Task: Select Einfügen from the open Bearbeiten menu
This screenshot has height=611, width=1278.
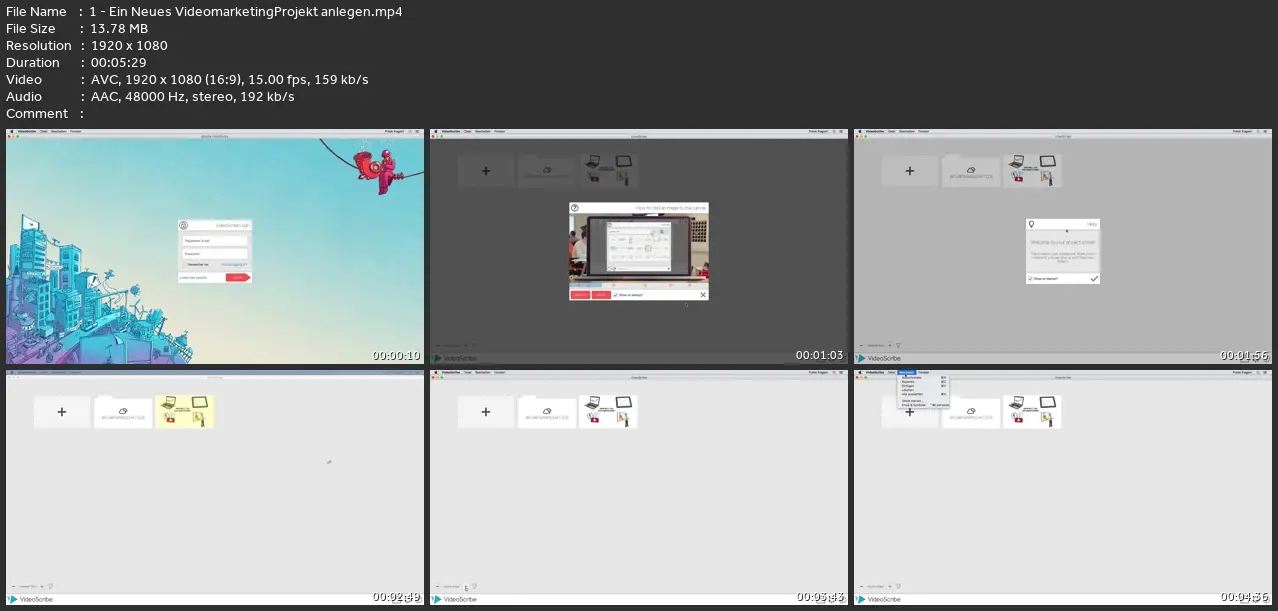Action: (x=907, y=386)
